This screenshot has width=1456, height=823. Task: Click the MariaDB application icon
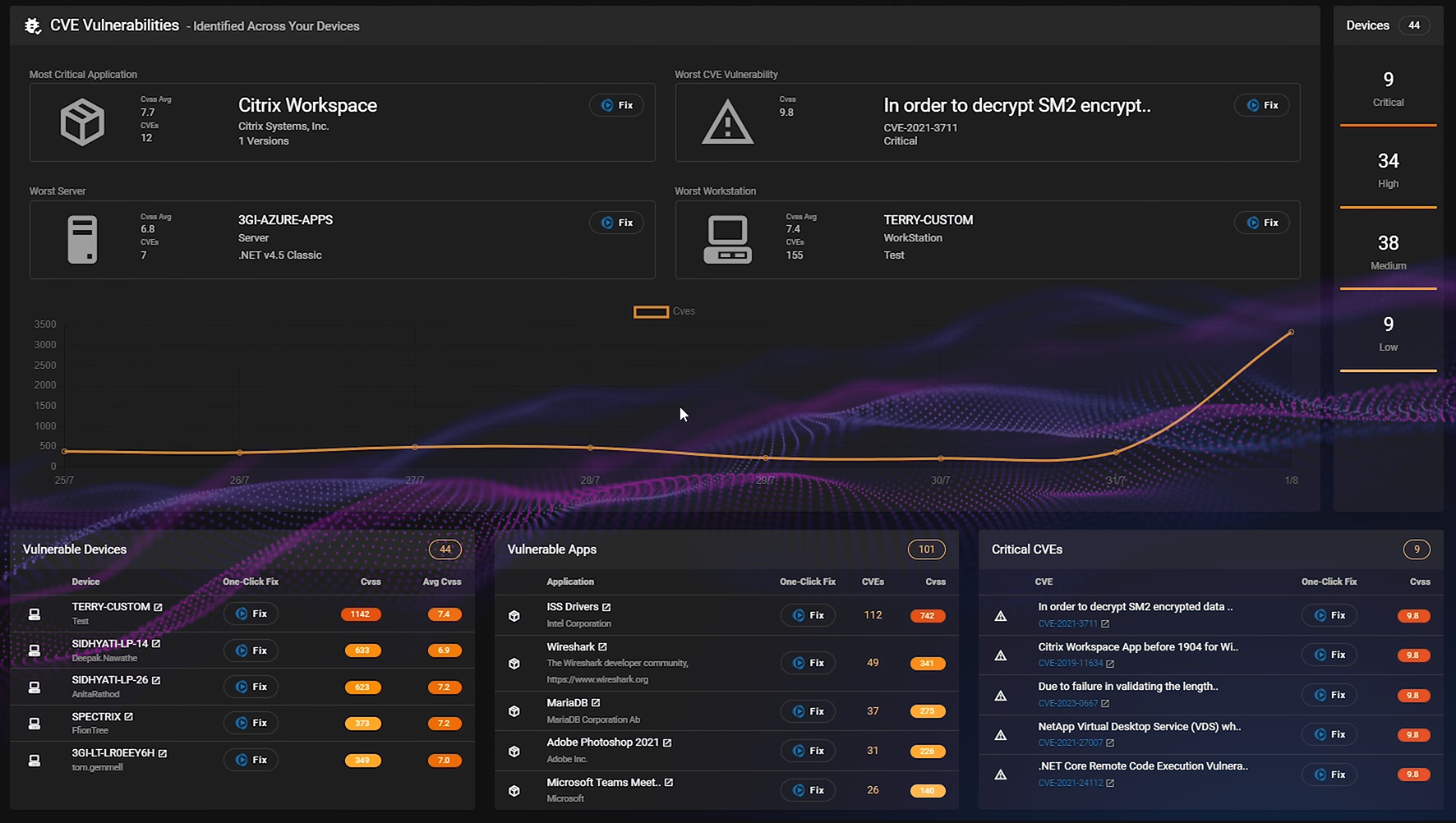515,710
